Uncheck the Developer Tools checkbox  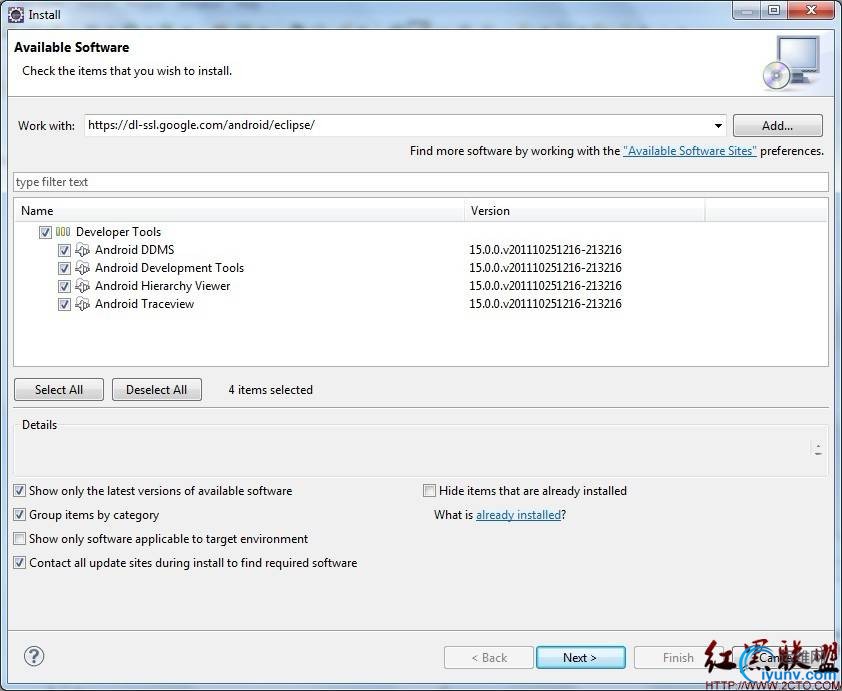[45, 232]
